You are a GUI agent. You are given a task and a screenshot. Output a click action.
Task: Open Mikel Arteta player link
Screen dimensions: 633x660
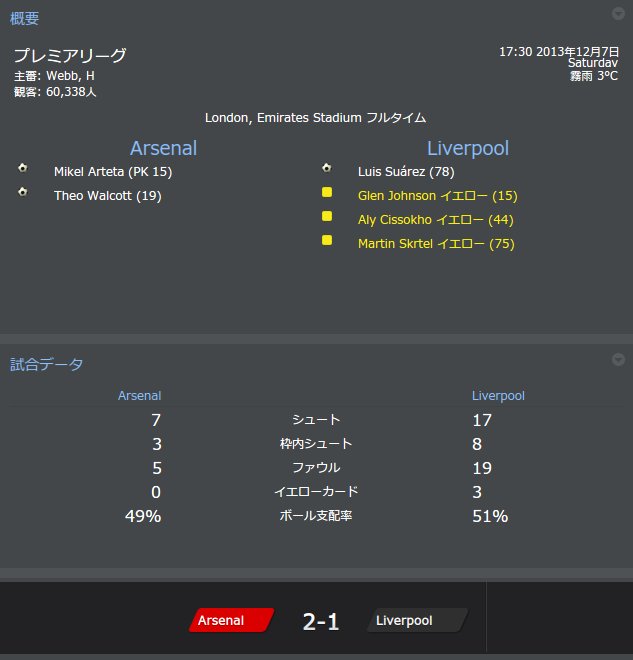[x=113, y=172]
